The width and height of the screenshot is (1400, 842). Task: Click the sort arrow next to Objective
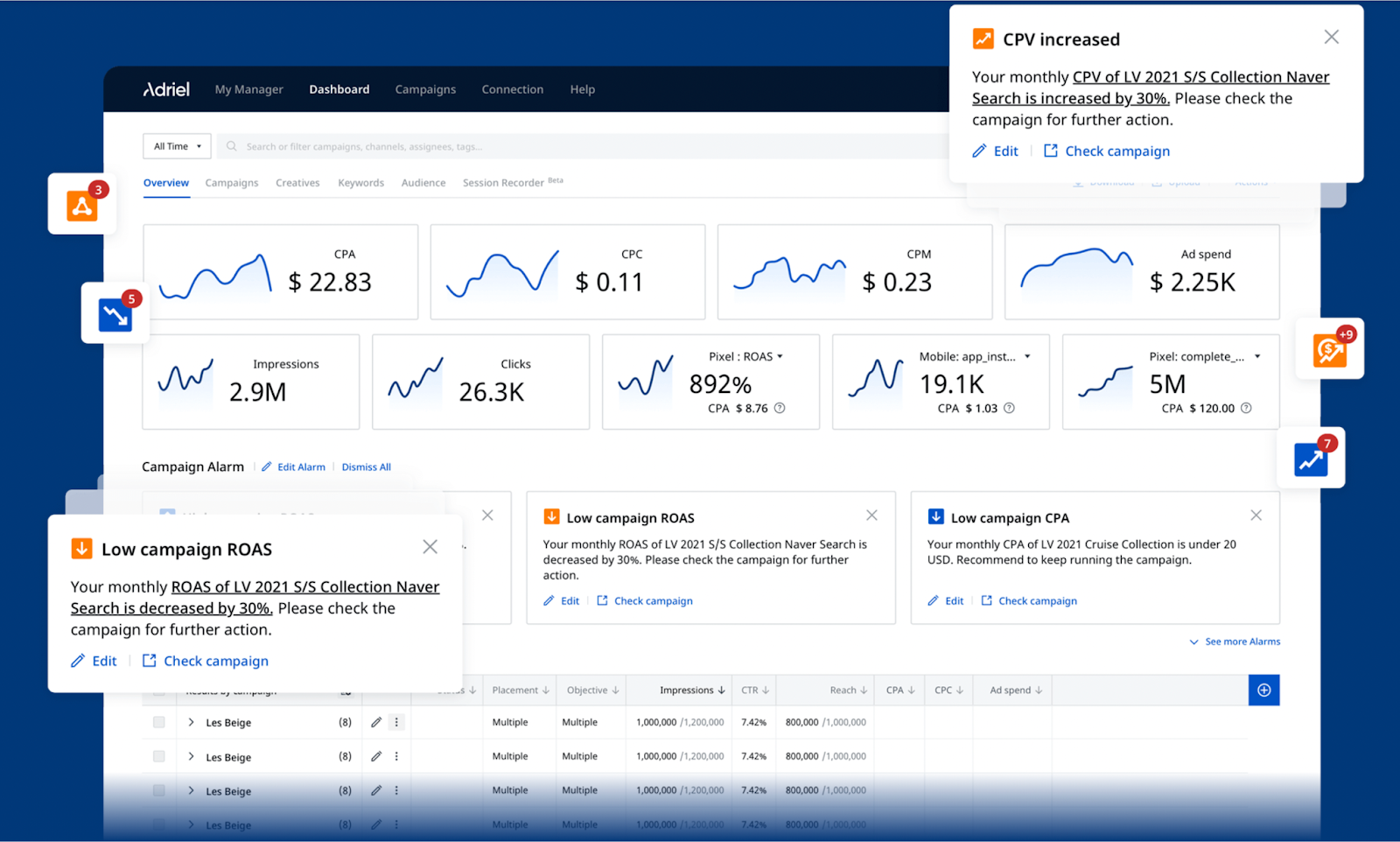tap(616, 691)
